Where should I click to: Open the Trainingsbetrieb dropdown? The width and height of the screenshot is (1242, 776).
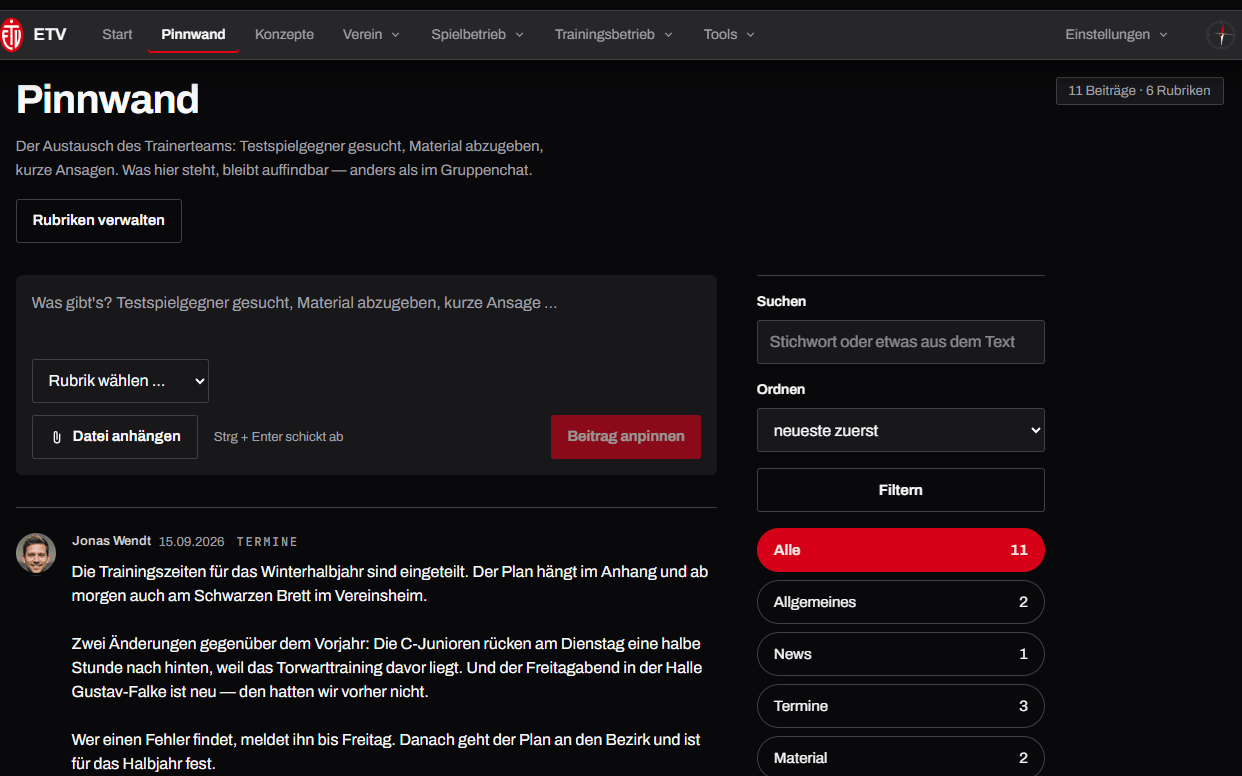coord(614,34)
